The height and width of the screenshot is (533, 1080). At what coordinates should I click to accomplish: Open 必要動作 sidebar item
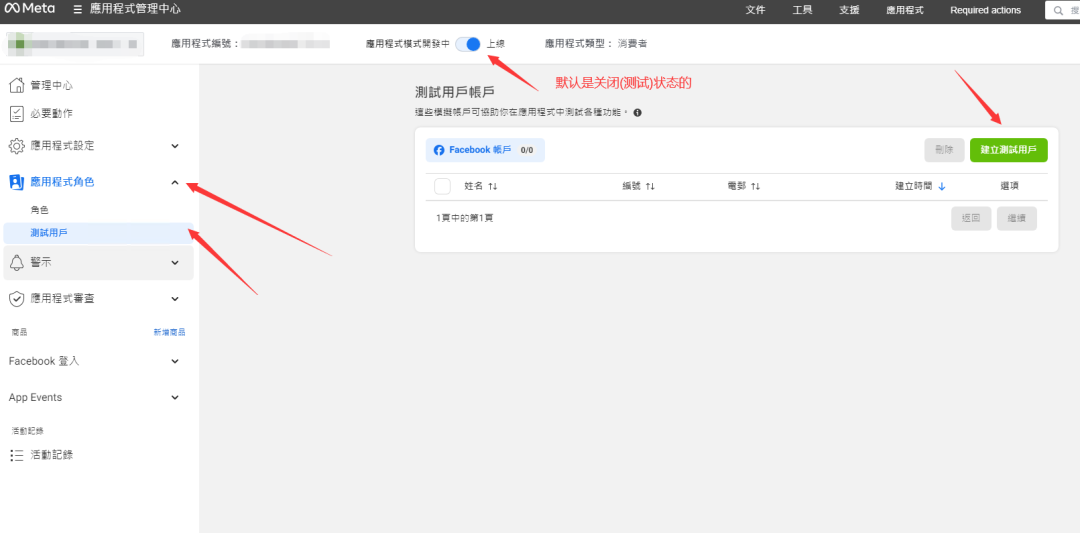[x=52, y=113]
